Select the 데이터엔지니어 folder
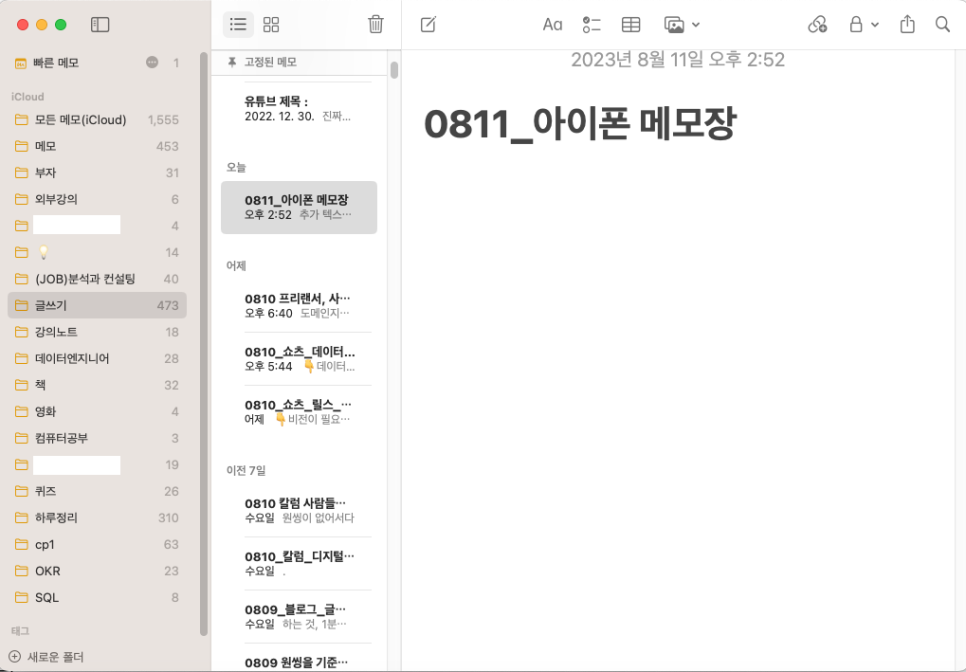Viewport: 966px width, 672px height. 97,358
